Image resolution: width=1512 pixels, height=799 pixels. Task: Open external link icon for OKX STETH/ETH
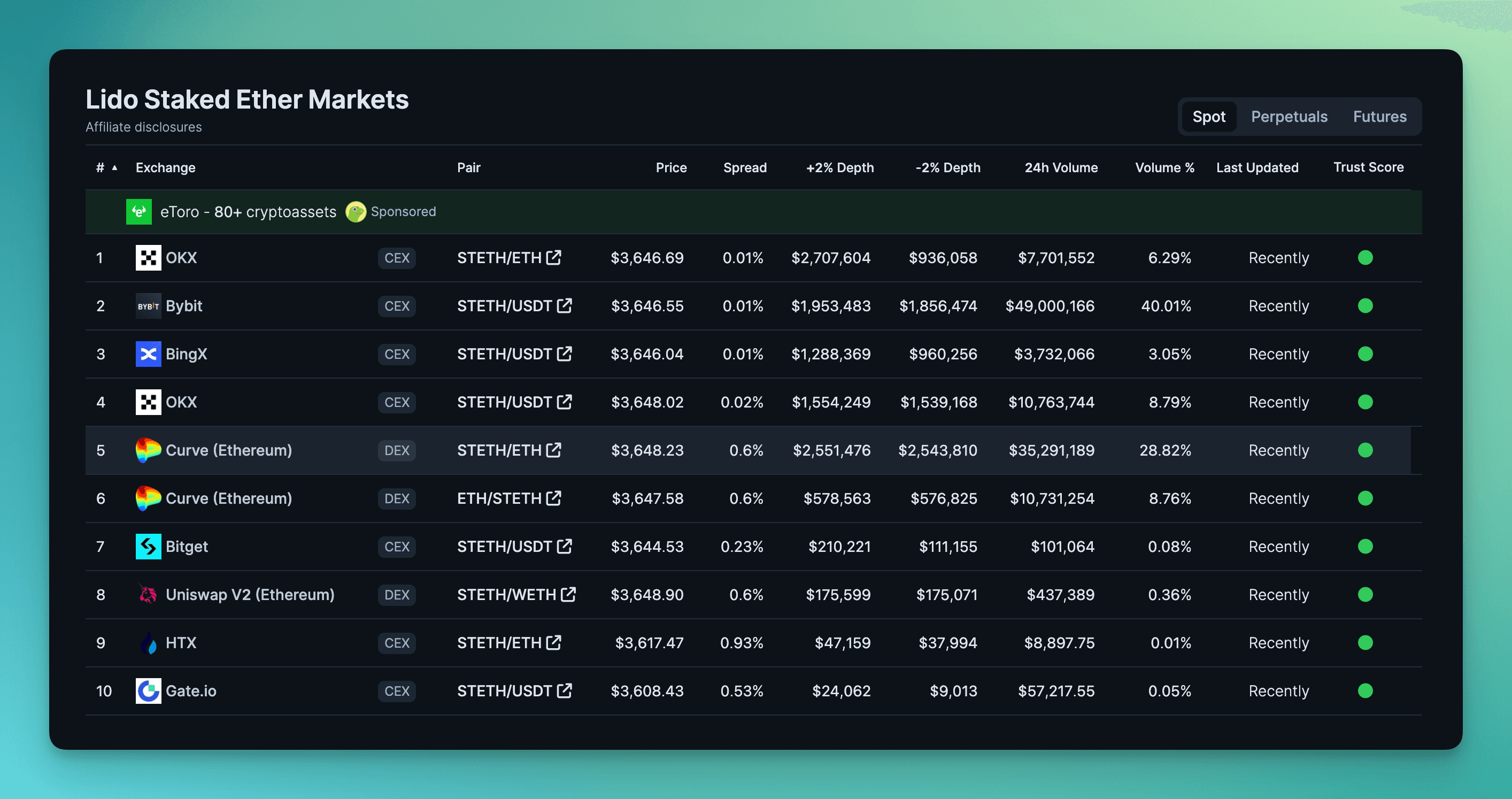[553, 257]
